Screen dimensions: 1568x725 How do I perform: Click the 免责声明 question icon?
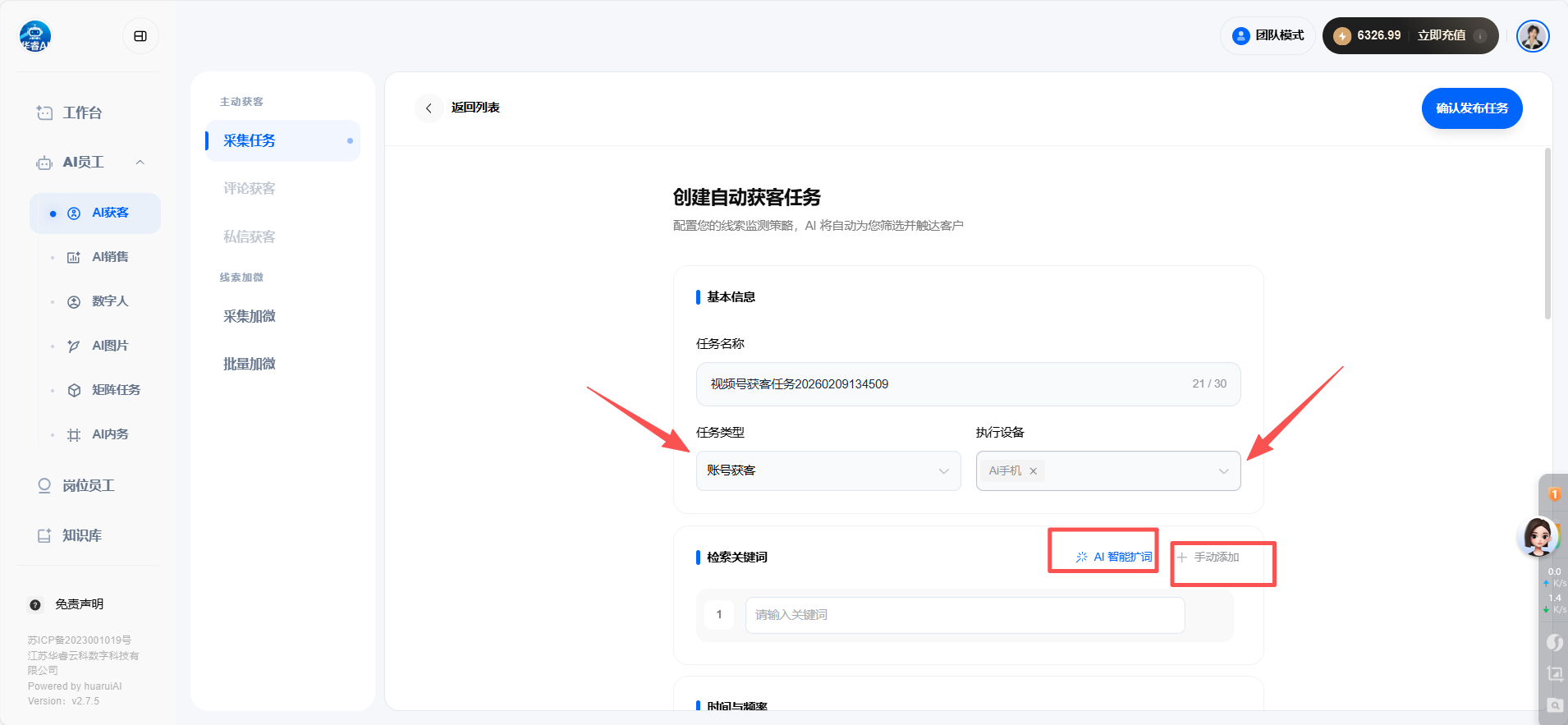pyautogui.click(x=35, y=605)
